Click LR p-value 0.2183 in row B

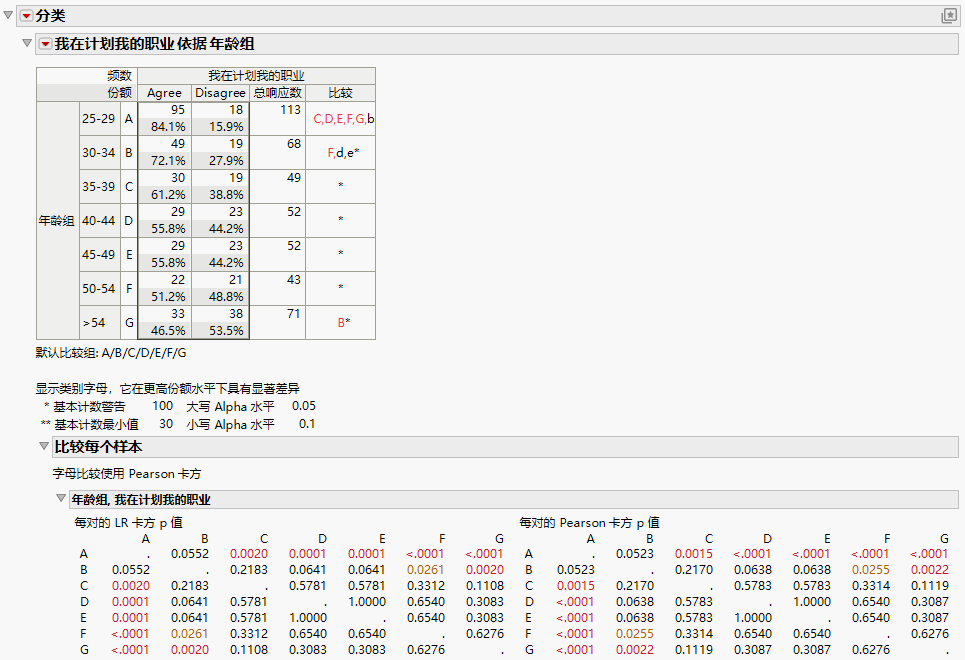(x=249, y=569)
